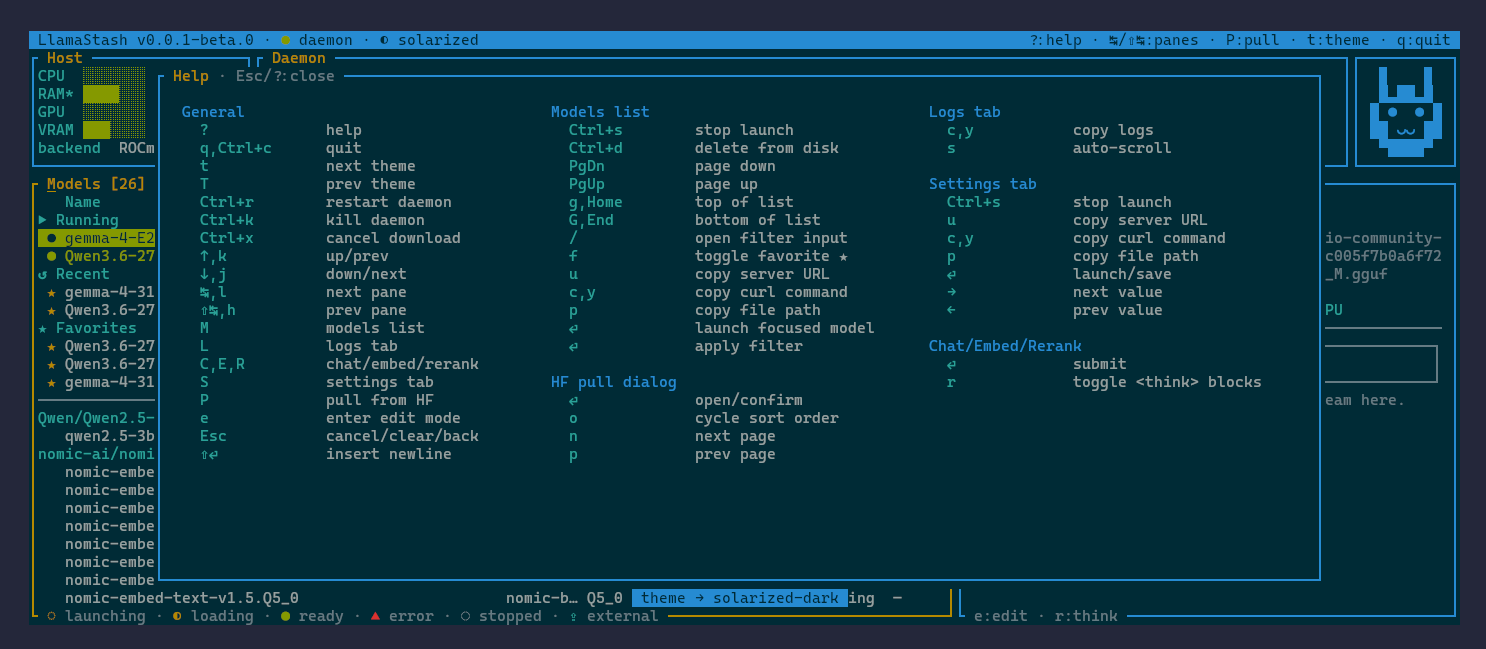
Task: Click the 'cancel download' help entry
Action: click(393, 238)
